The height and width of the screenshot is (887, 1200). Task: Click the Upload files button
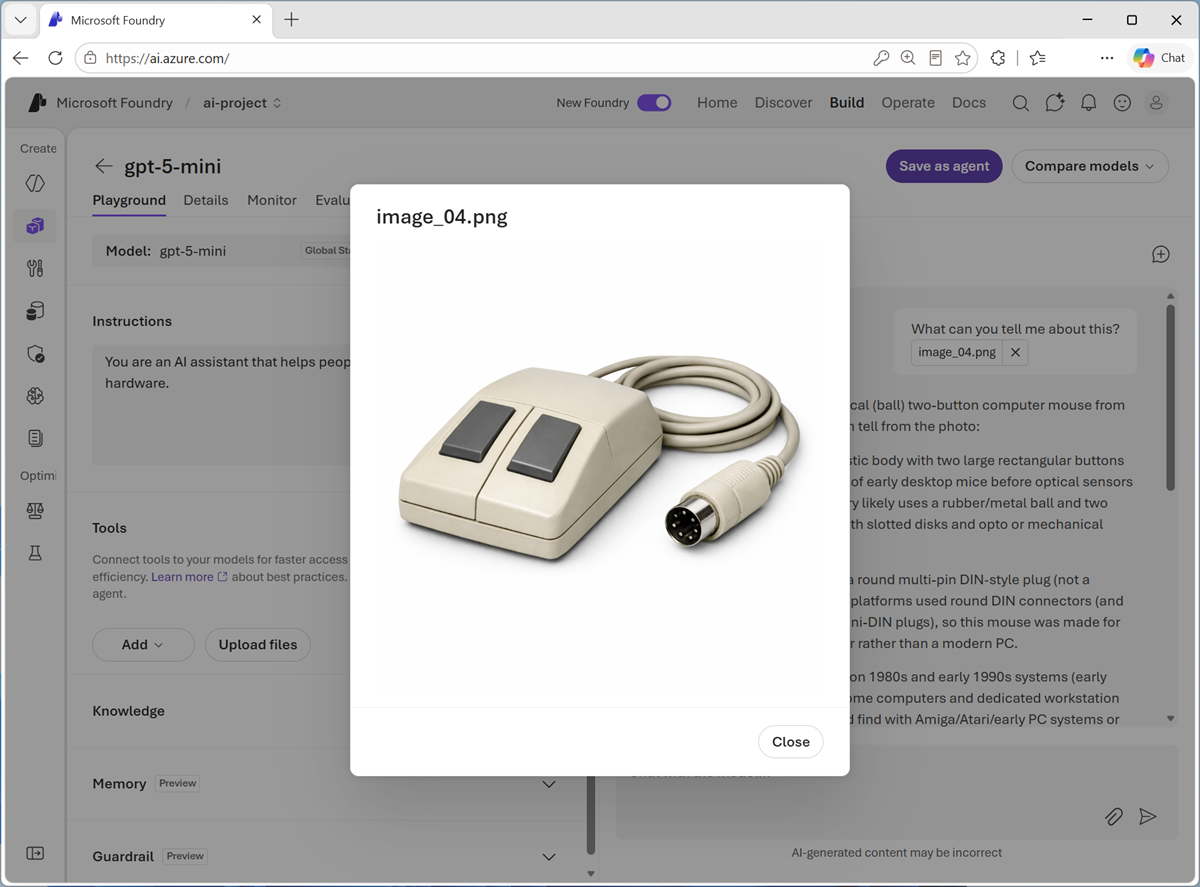click(x=258, y=645)
